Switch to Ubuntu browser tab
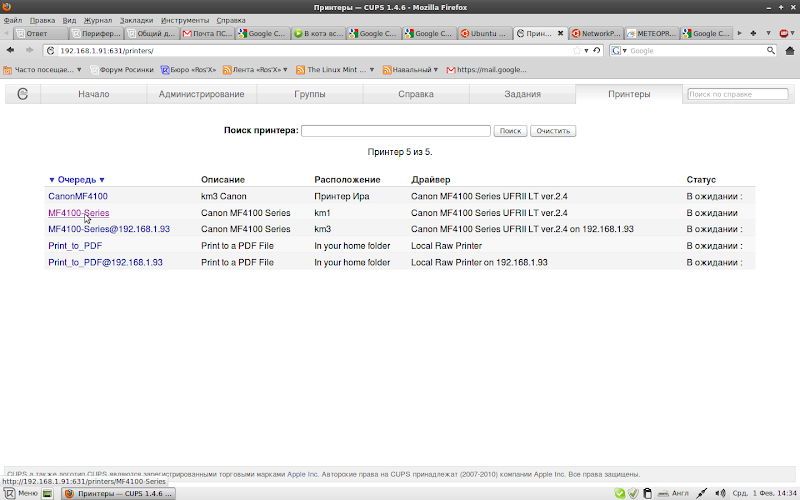Screen dimensions: 800x500 coord(485,33)
